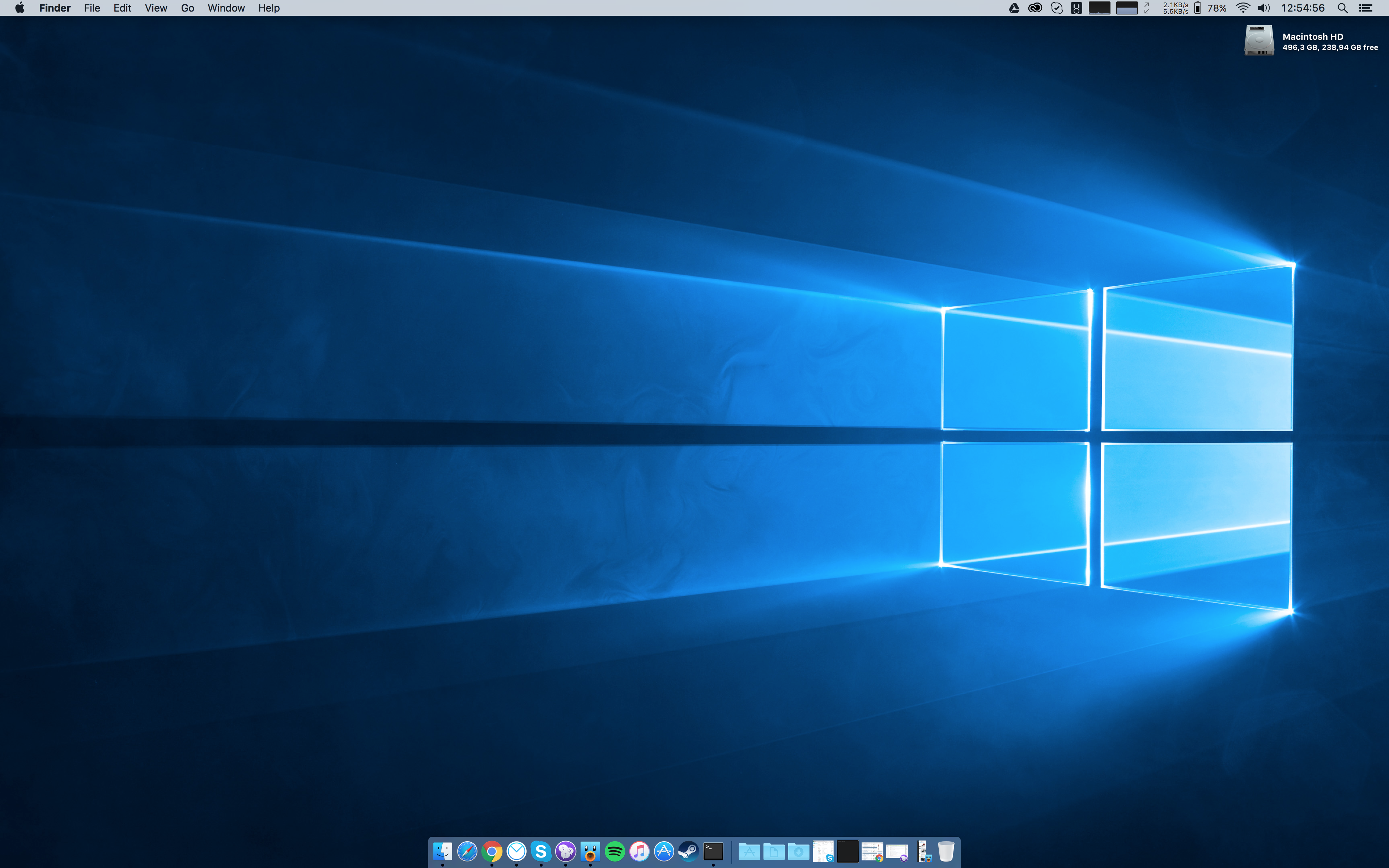
Task: Open the Window menu
Action: (x=226, y=8)
